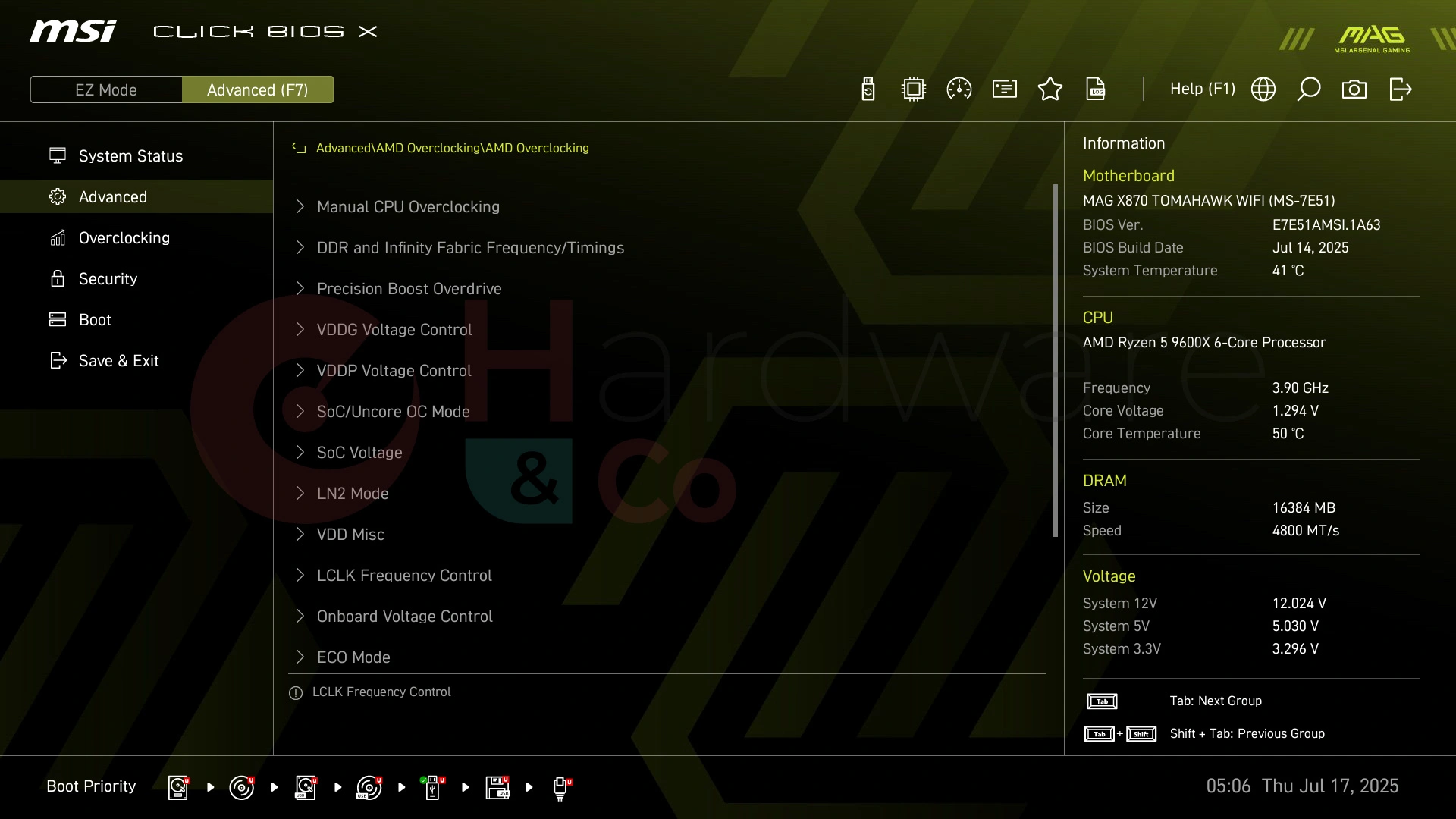Open System Status in the sidebar
Viewport: 1456px width, 819px height.
(x=136, y=156)
